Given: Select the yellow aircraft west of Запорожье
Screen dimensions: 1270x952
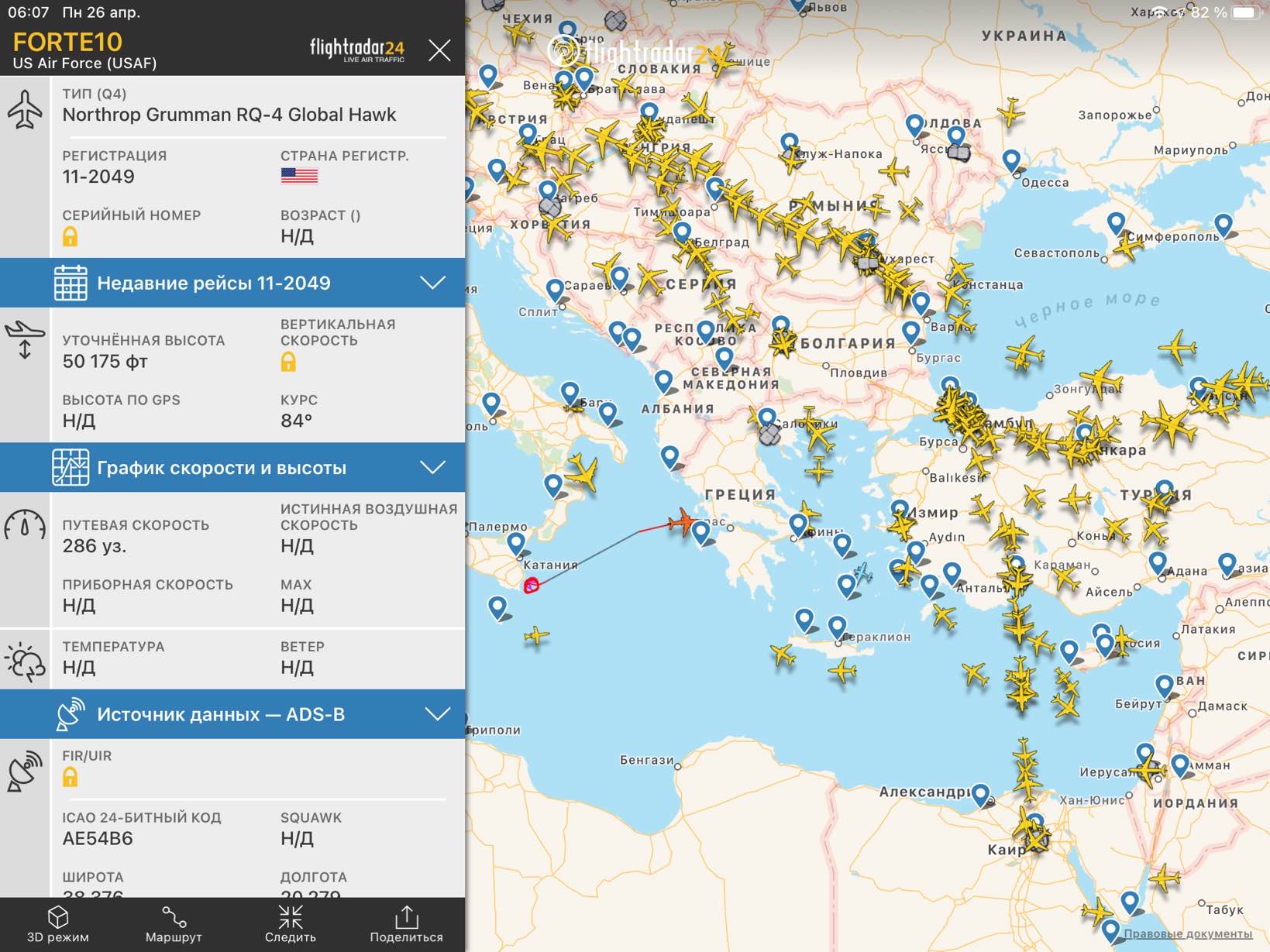Looking at the screenshot, I should (1011, 113).
